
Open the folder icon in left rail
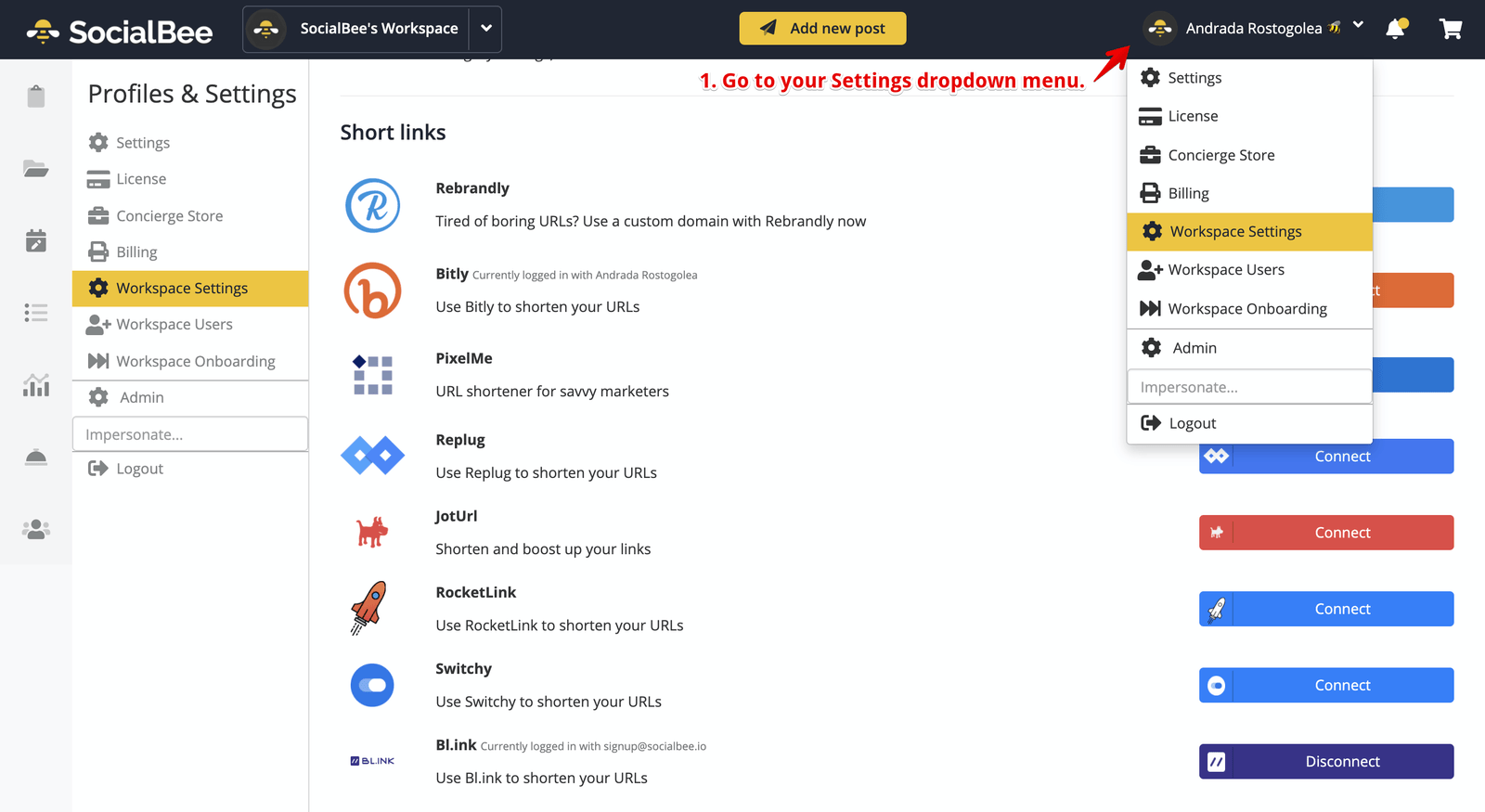(x=36, y=168)
